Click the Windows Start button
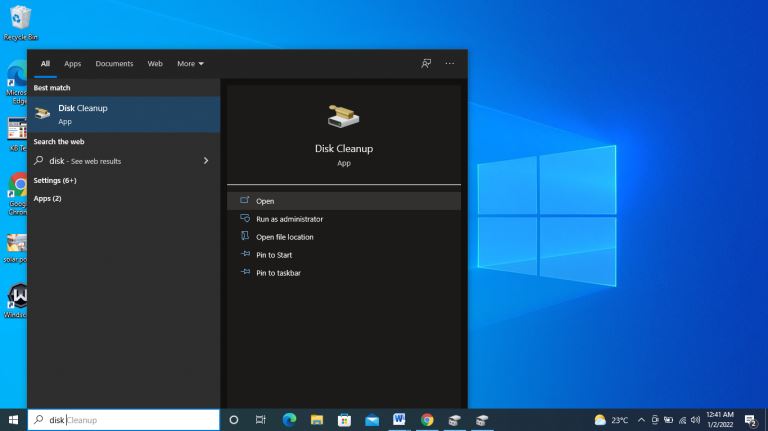 pos(13,420)
